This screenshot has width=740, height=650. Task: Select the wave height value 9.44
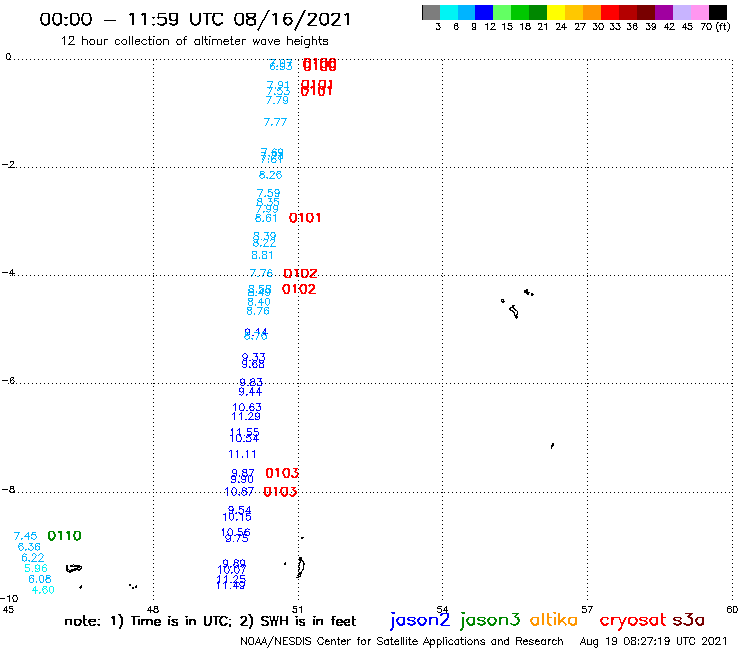pyautogui.click(x=250, y=392)
